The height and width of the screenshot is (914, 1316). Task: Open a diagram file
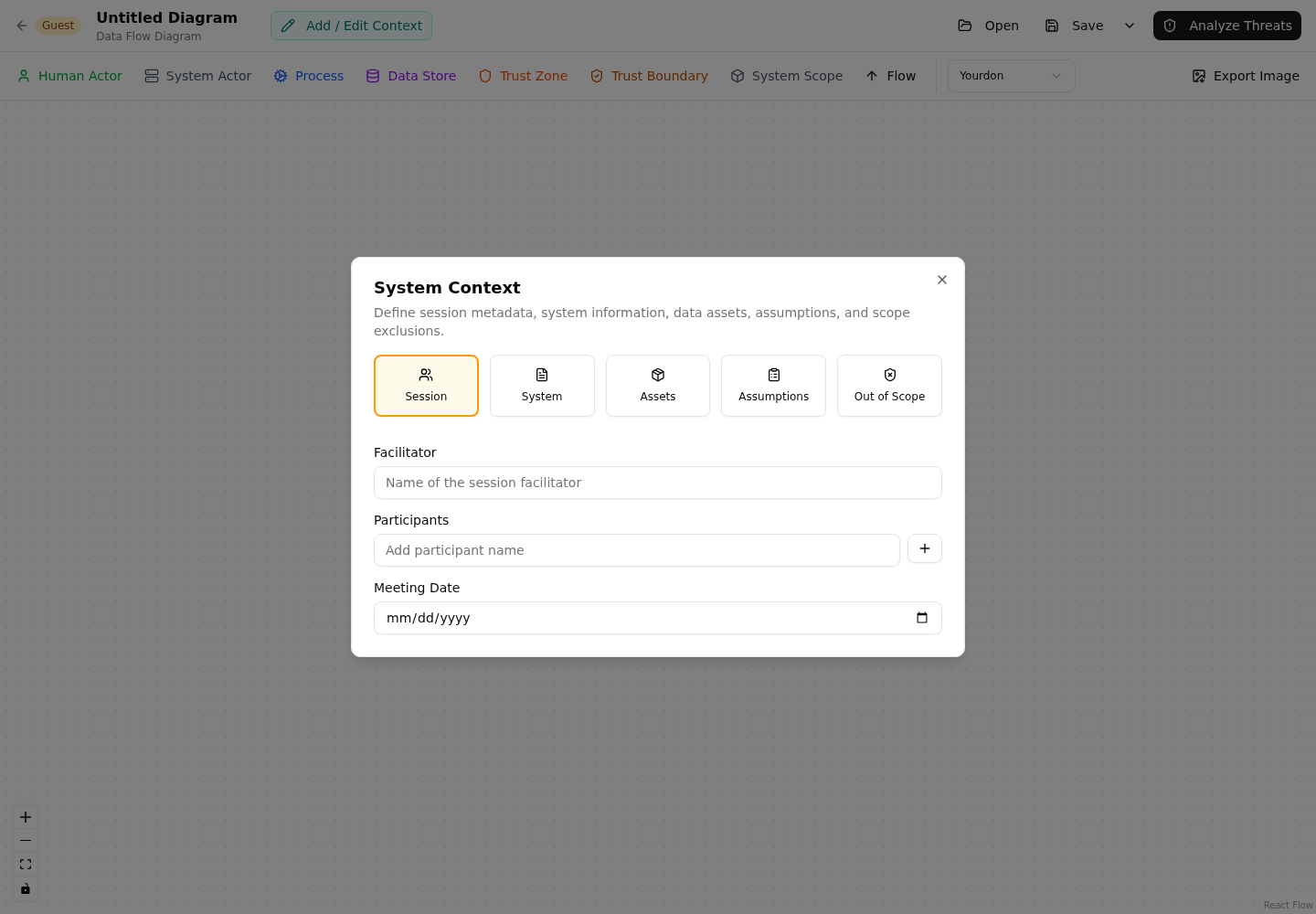[x=988, y=26]
